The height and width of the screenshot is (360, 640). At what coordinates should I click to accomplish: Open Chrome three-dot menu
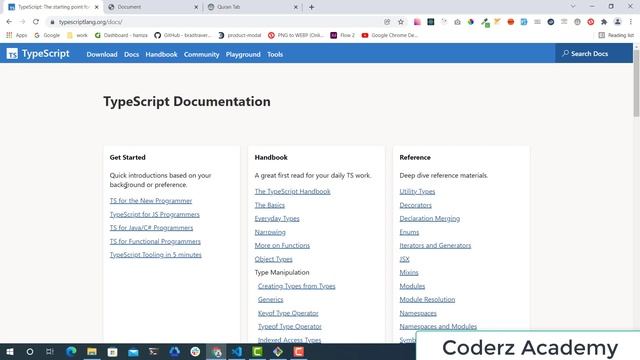coord(631,22)
